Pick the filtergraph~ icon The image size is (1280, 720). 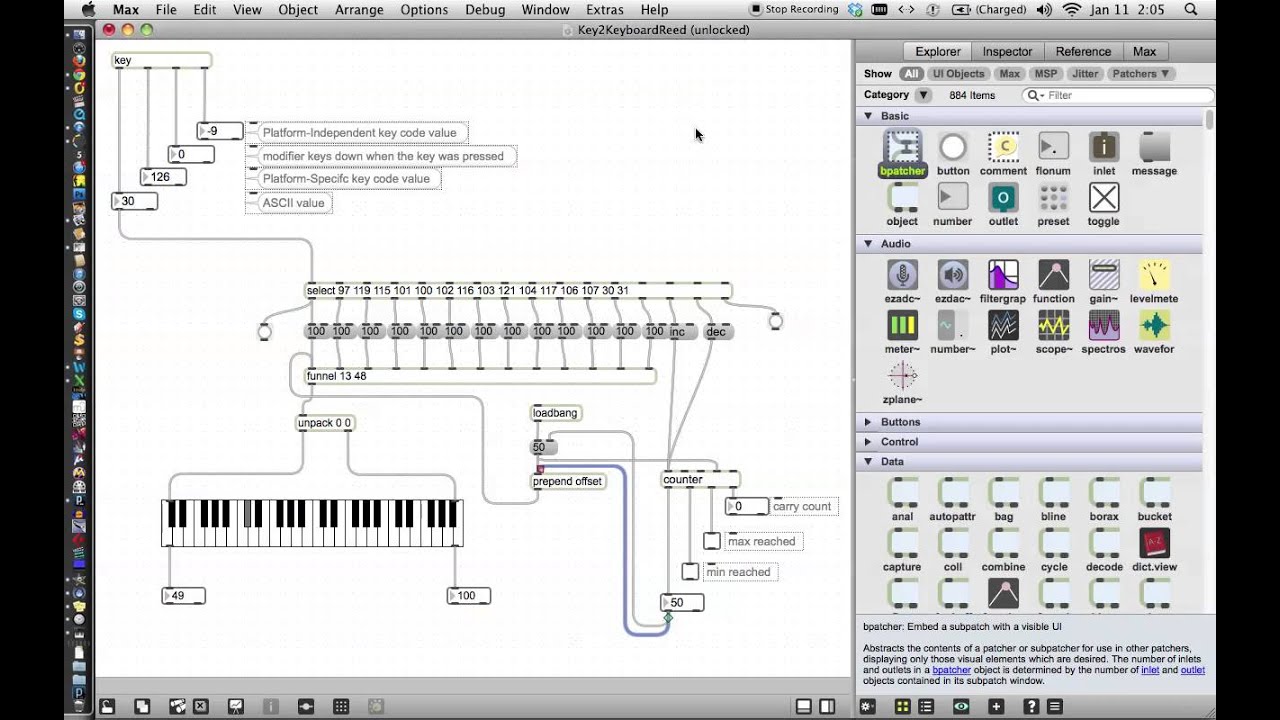1003,275
